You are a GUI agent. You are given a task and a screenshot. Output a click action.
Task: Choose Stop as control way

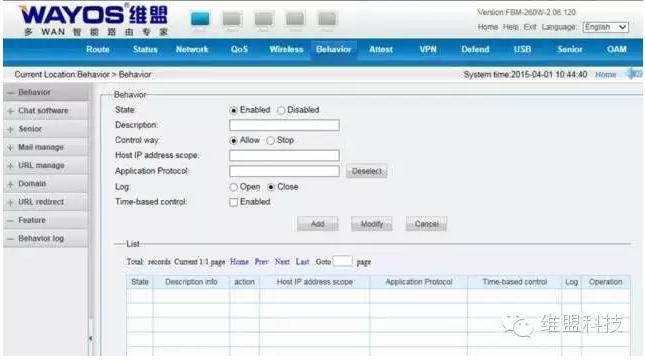tap(270, 141)
